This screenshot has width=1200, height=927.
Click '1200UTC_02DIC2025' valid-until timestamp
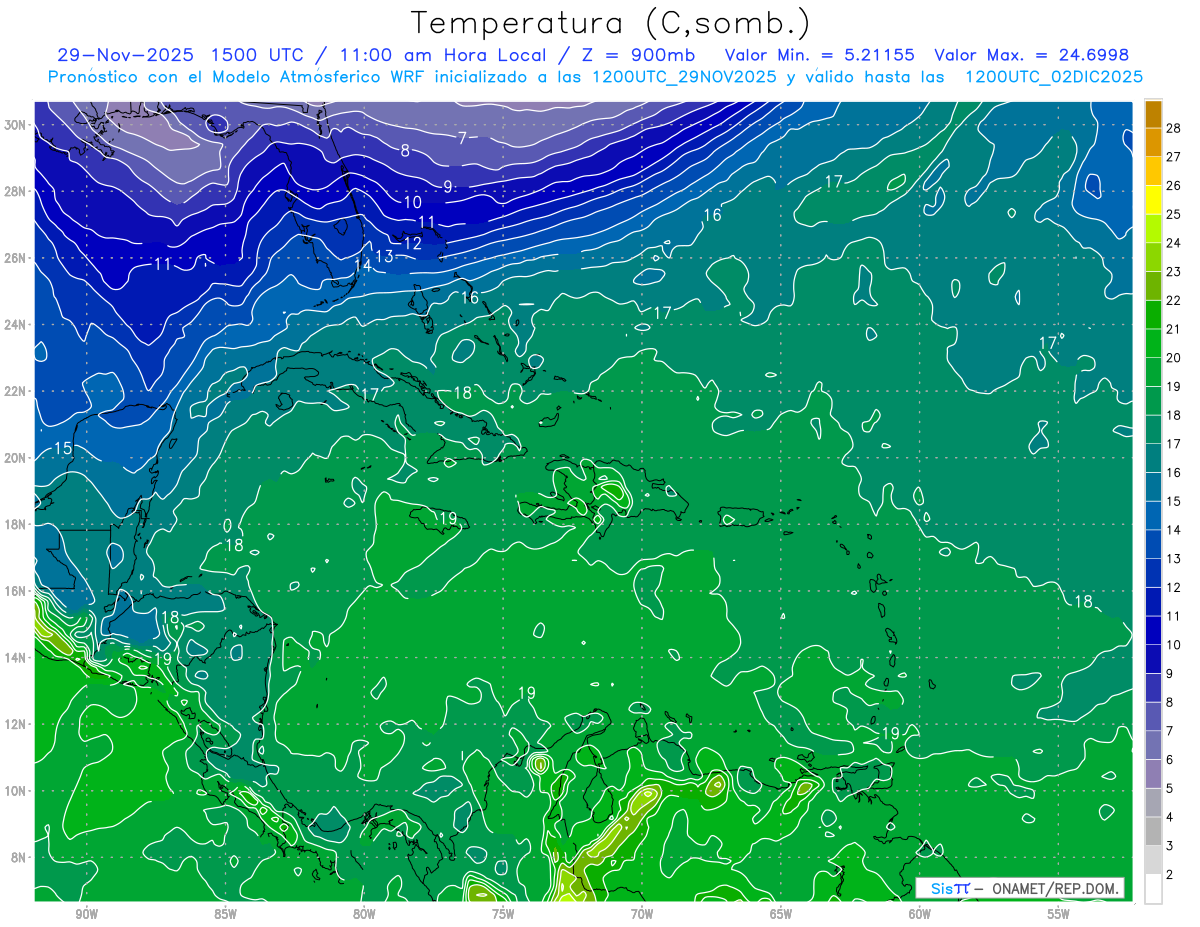click(1054, 77)
